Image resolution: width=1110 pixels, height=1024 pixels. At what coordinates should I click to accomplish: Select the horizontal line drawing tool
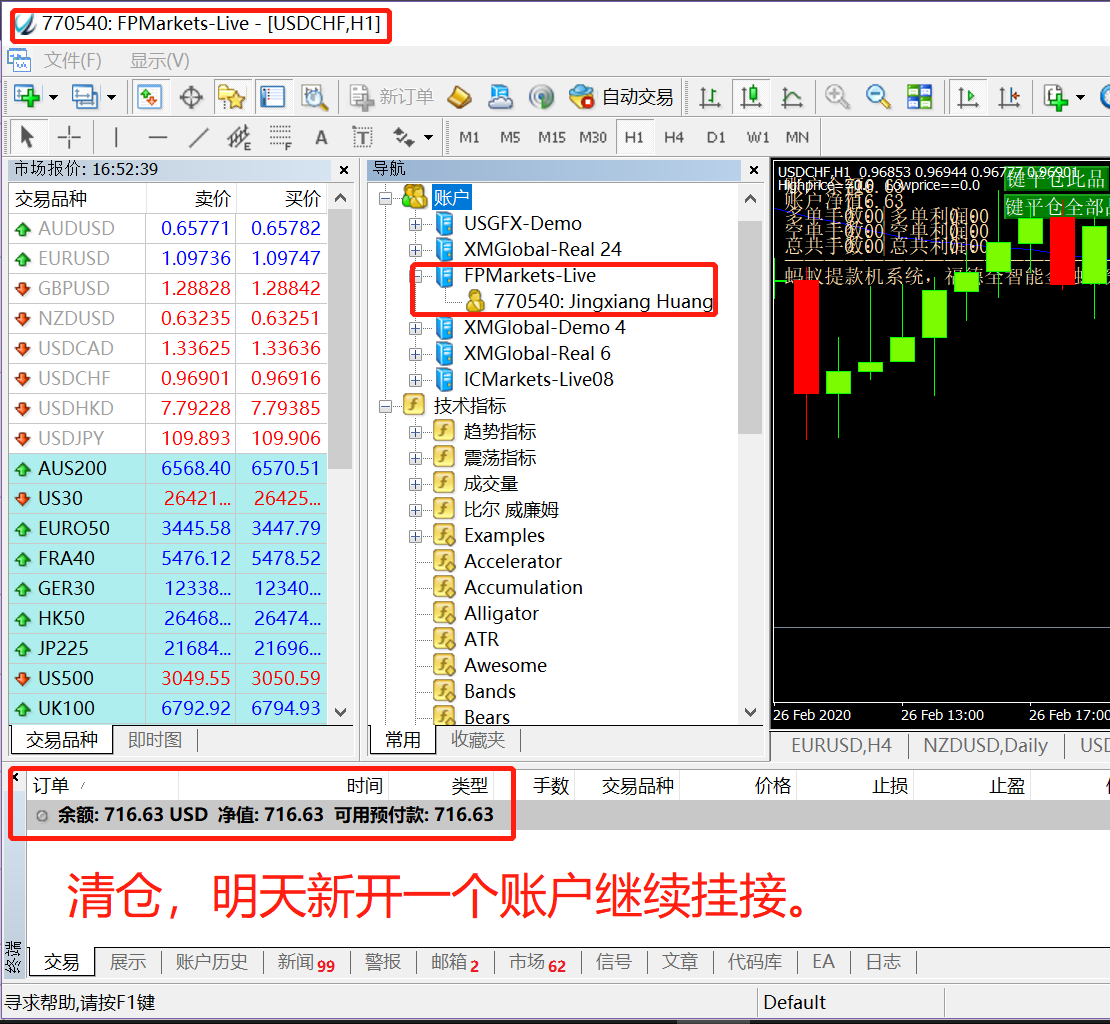[x=157, y=137]
